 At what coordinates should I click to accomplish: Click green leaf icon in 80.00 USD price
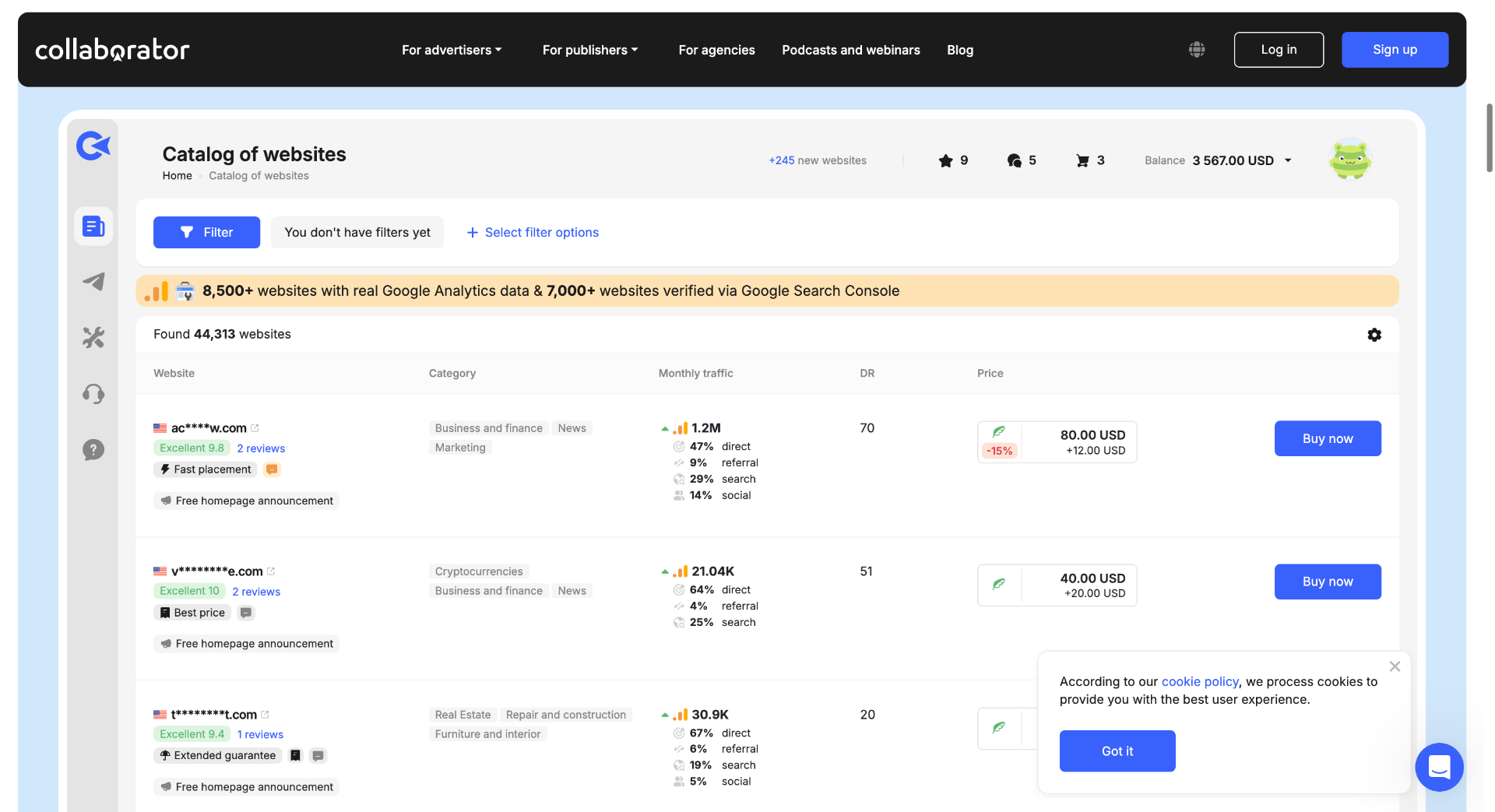point(999,431)
